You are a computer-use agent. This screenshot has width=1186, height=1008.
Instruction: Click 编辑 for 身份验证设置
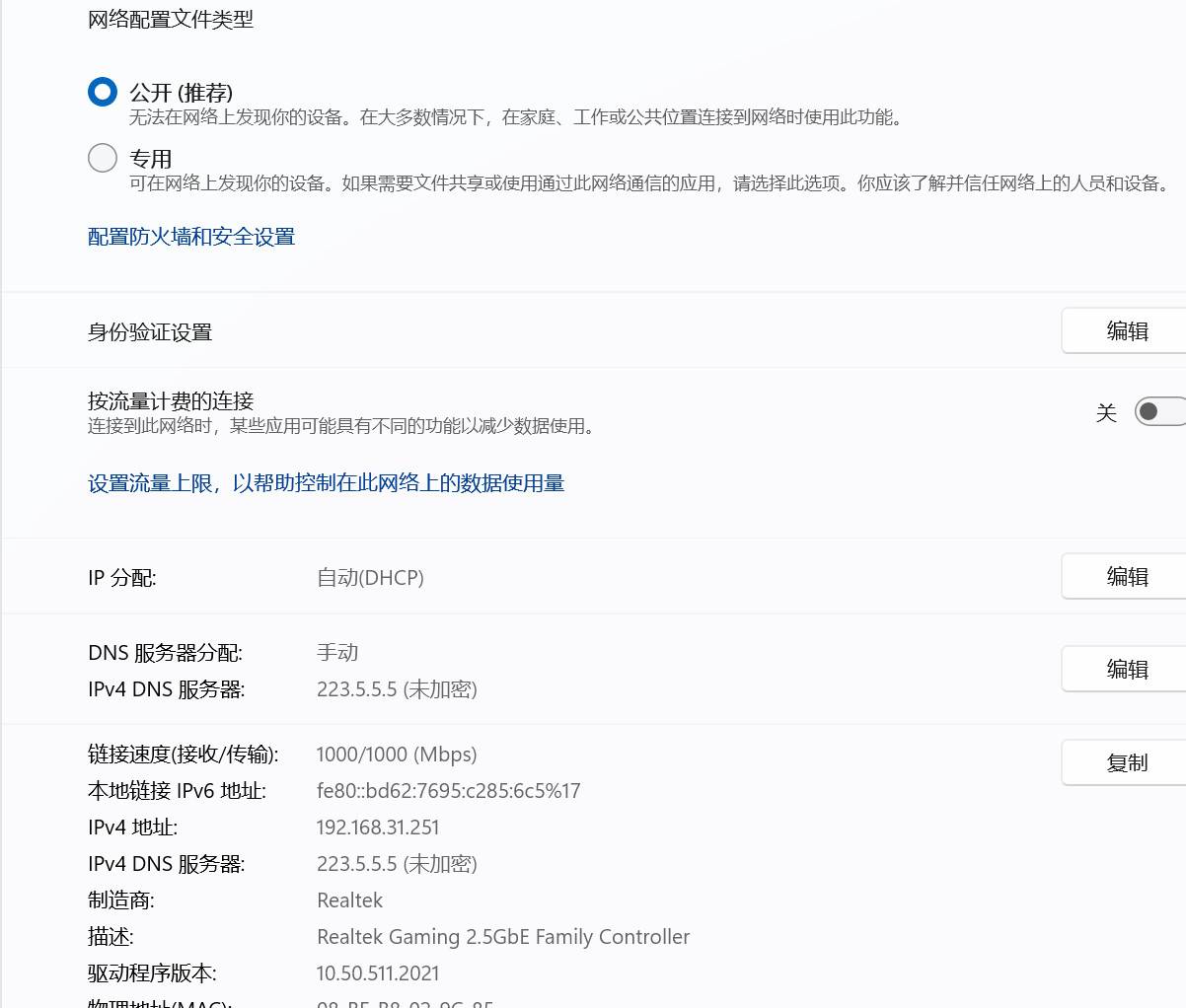pos(1125,331)
